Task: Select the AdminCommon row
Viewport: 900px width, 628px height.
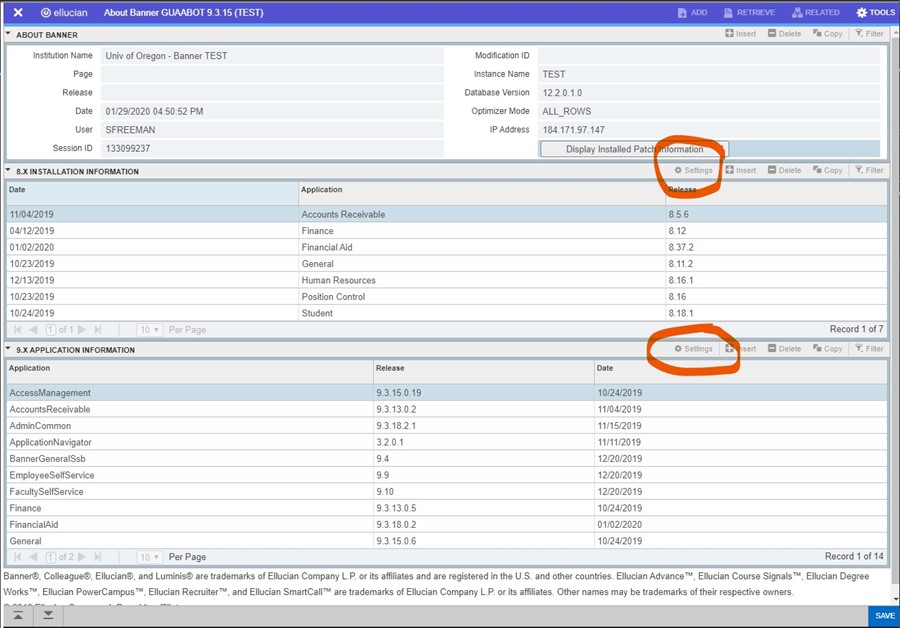Action: point(447,426)
